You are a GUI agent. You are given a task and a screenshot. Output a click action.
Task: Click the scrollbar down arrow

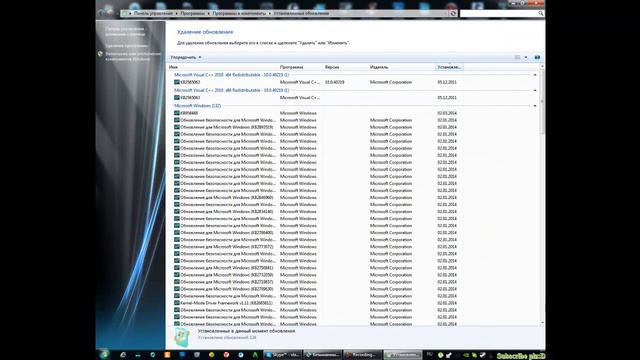coord(542,322)
